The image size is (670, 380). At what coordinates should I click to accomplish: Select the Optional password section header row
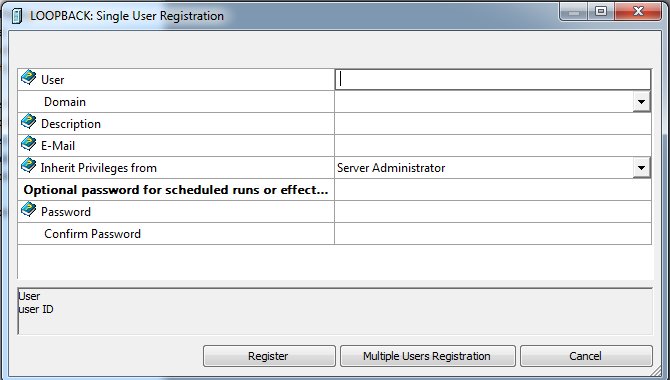pos(335,190)
